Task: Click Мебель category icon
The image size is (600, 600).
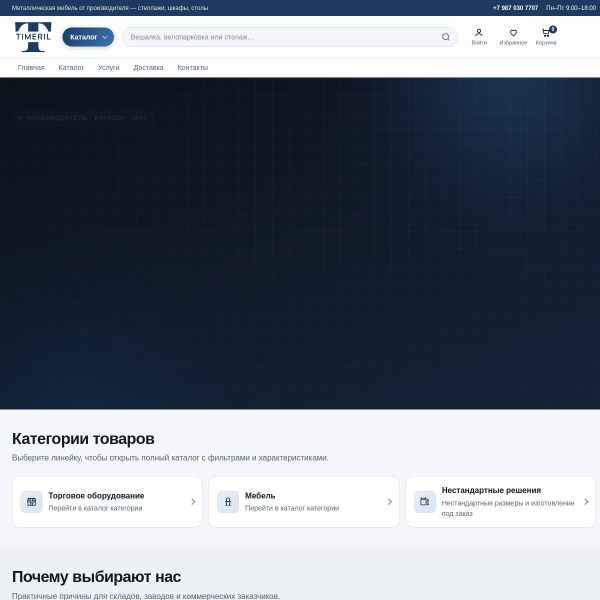Action: [x=228, y=502]
